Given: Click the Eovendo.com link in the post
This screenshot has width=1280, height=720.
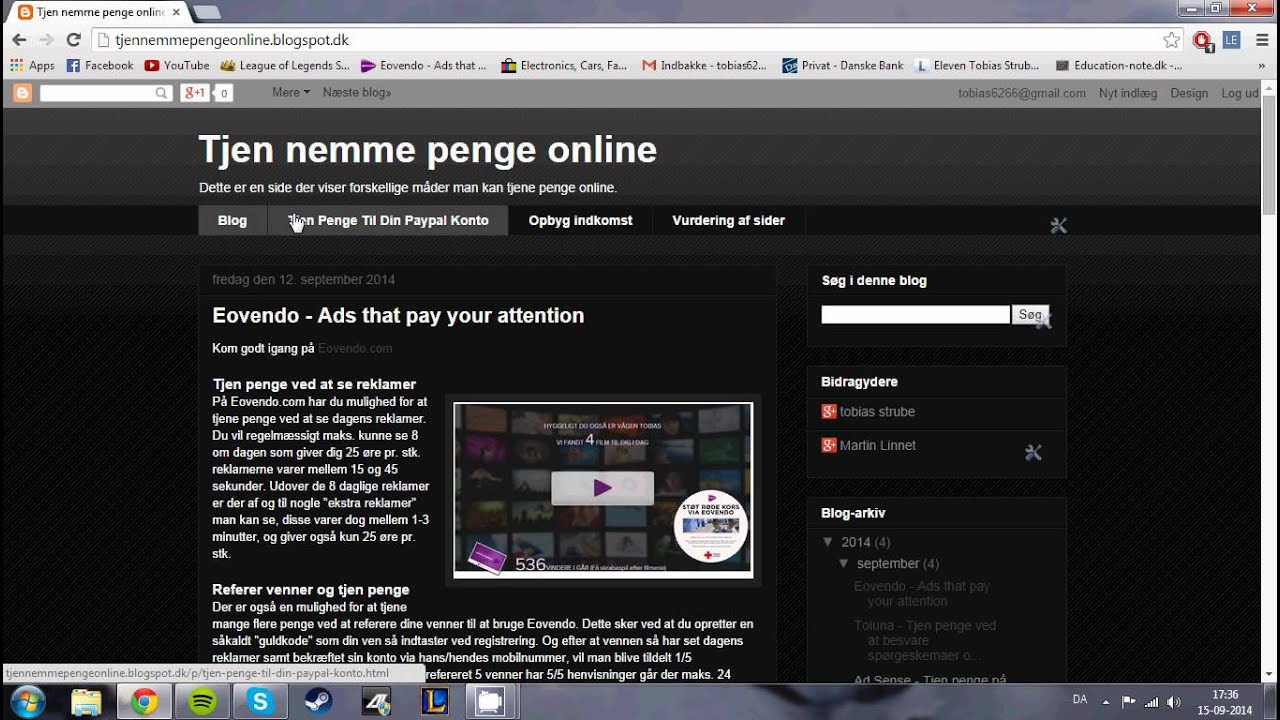Looking at the screenshot, I should tap(355, 348).
